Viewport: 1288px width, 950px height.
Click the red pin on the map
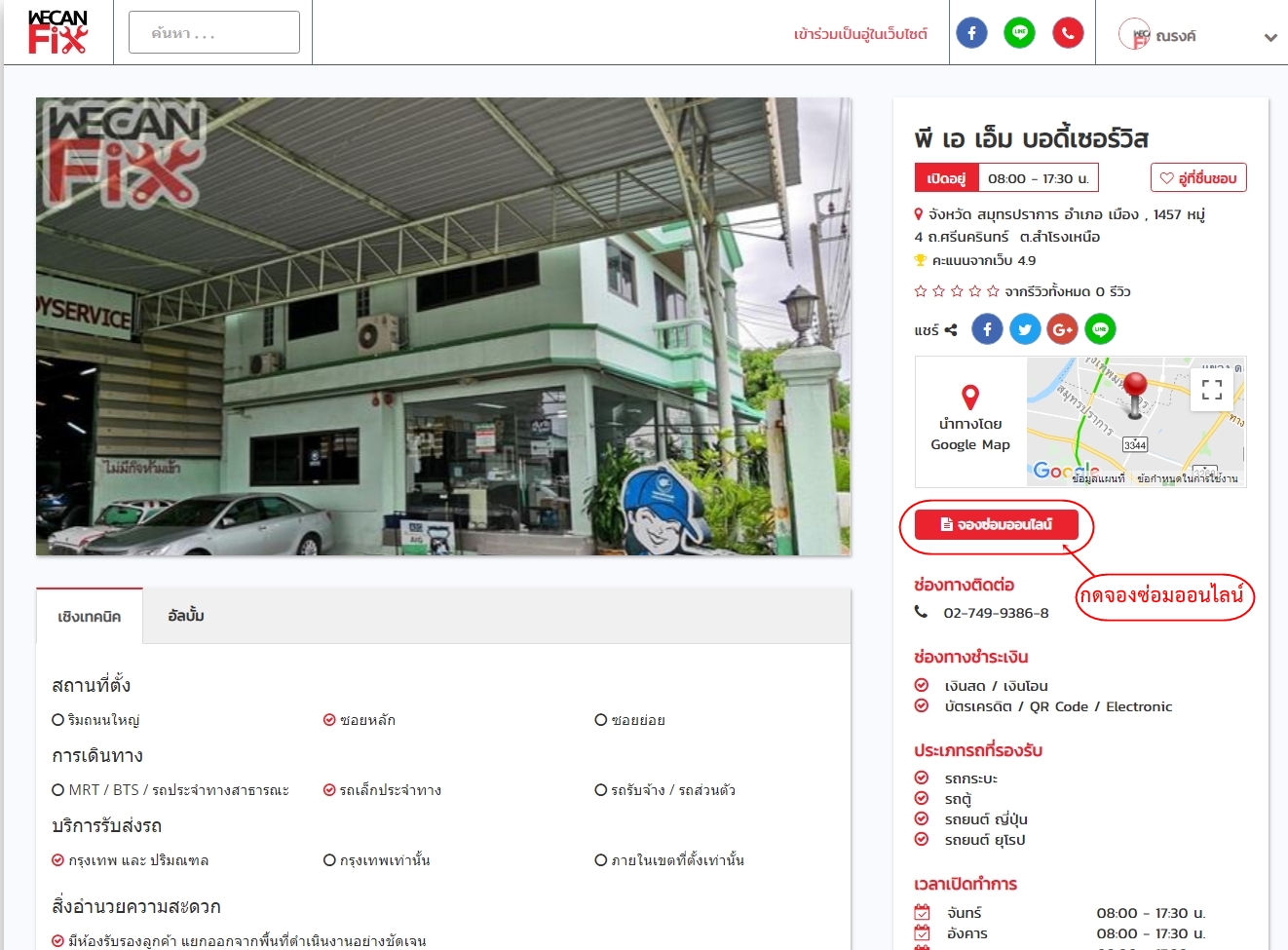[x=1135, y=395]
